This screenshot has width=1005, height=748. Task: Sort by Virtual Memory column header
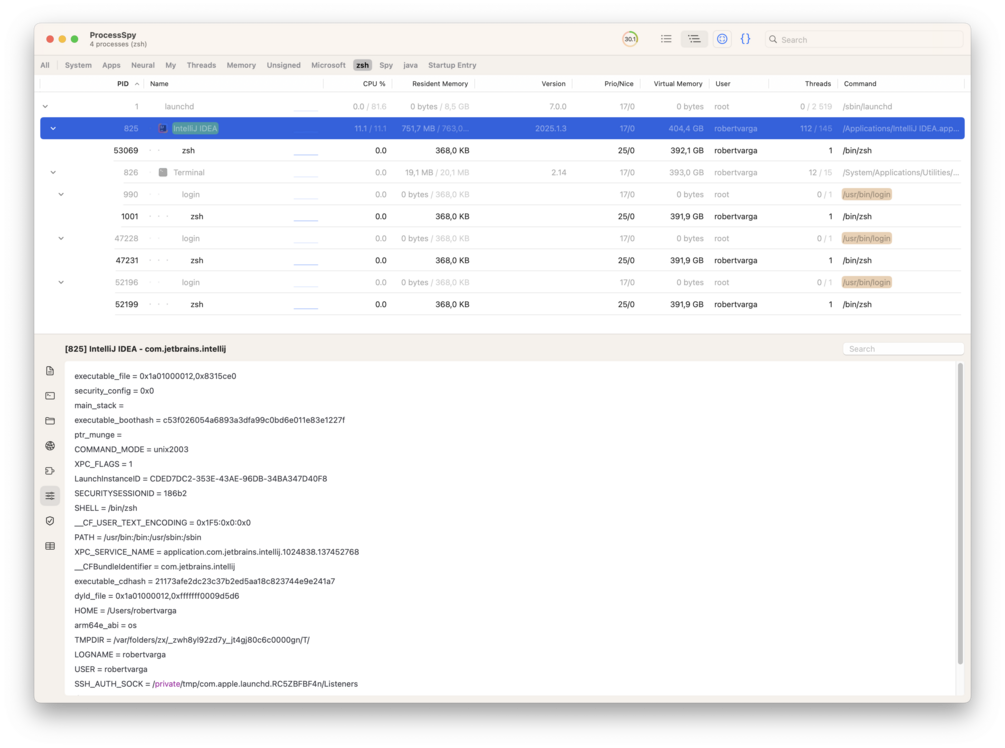coord(677,84)
